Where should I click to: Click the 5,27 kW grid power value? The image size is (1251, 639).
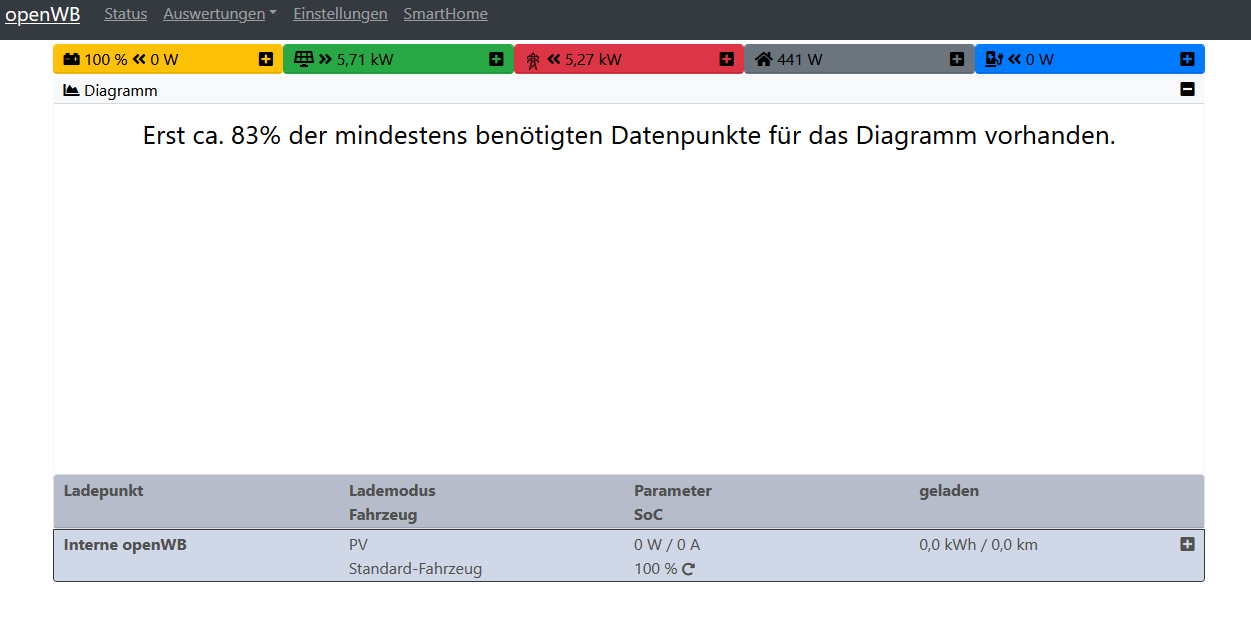pos(593,60)
